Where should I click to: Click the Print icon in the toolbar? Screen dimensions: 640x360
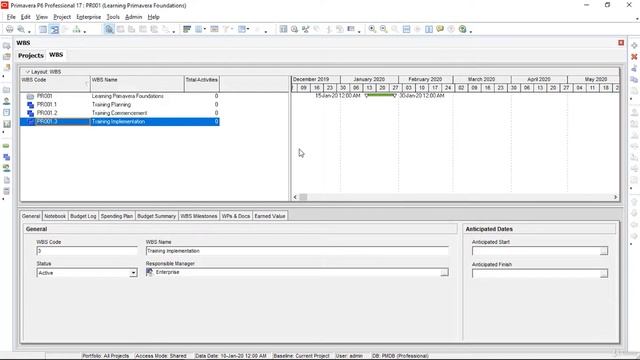coord(9,29)
